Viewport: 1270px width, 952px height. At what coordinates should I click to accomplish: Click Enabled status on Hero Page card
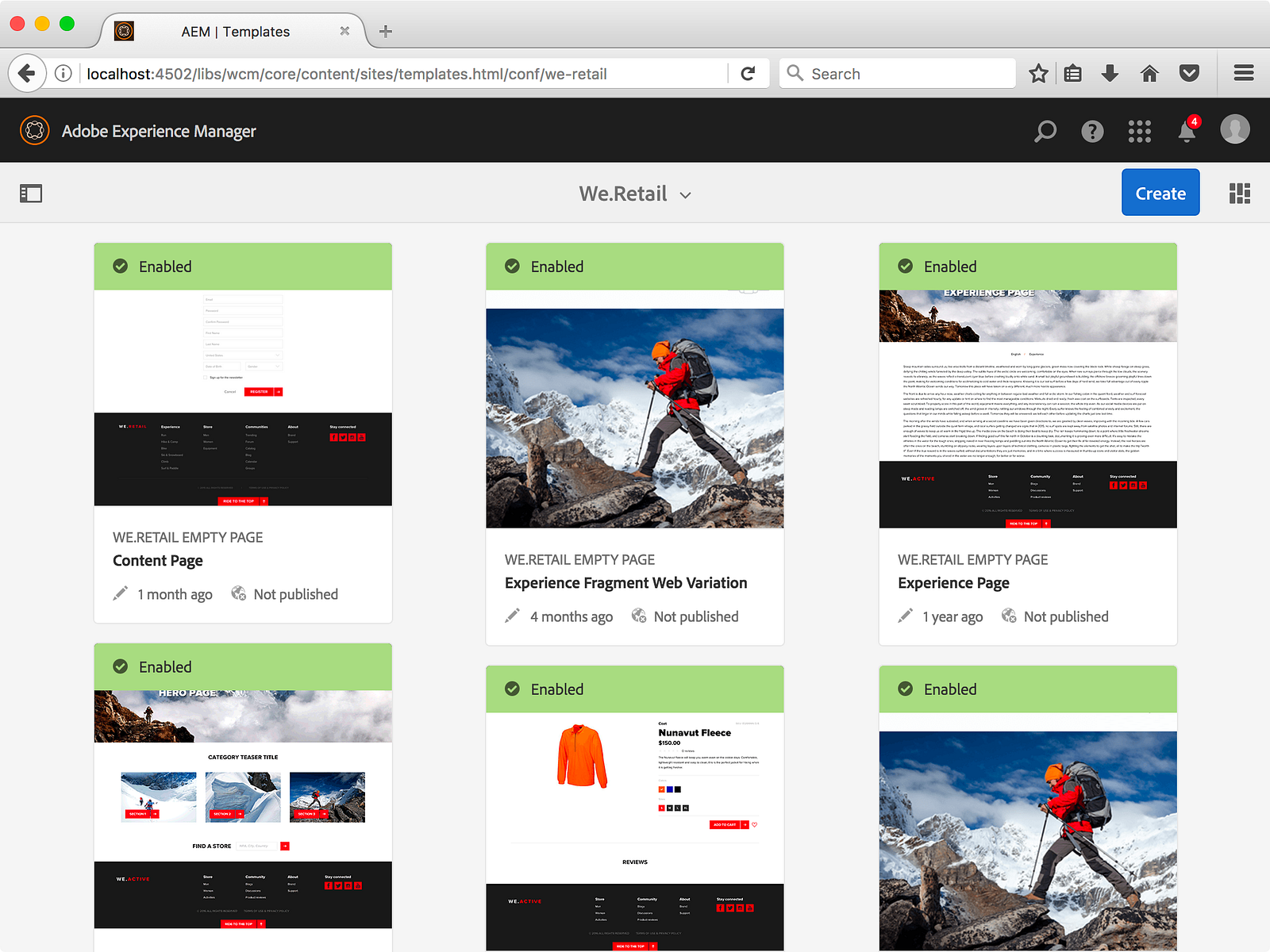click(165, 667)
